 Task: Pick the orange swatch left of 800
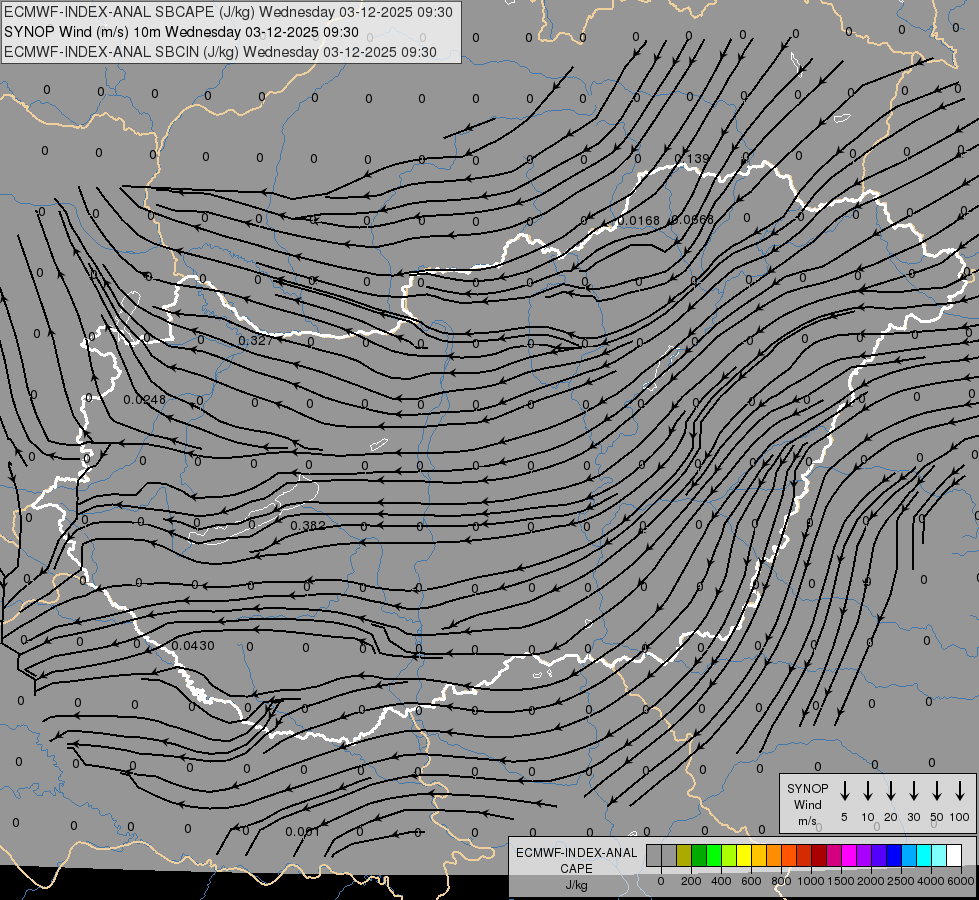(774, 855)
